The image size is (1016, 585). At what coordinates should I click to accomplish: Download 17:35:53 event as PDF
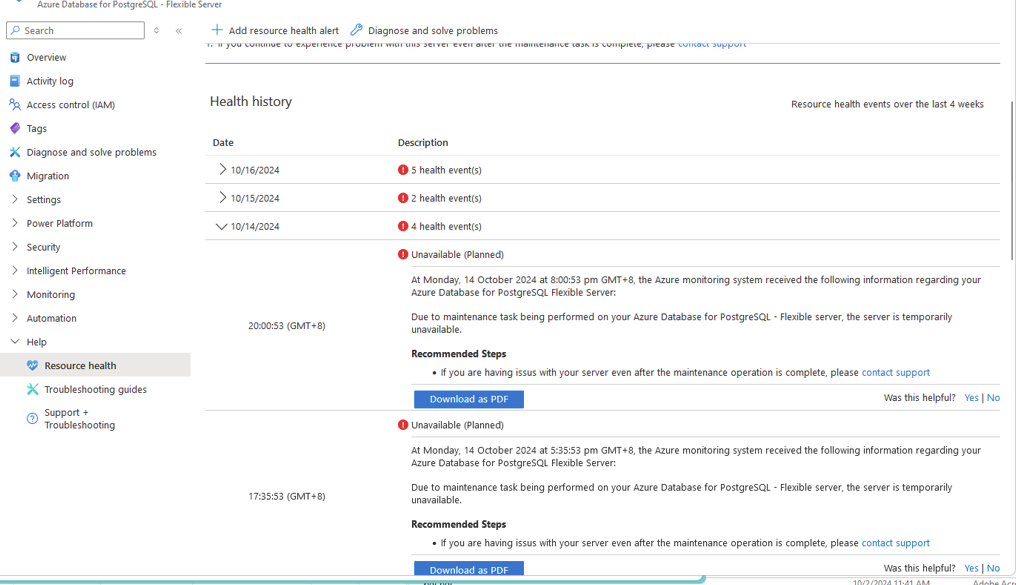click(x=468, y=569)
